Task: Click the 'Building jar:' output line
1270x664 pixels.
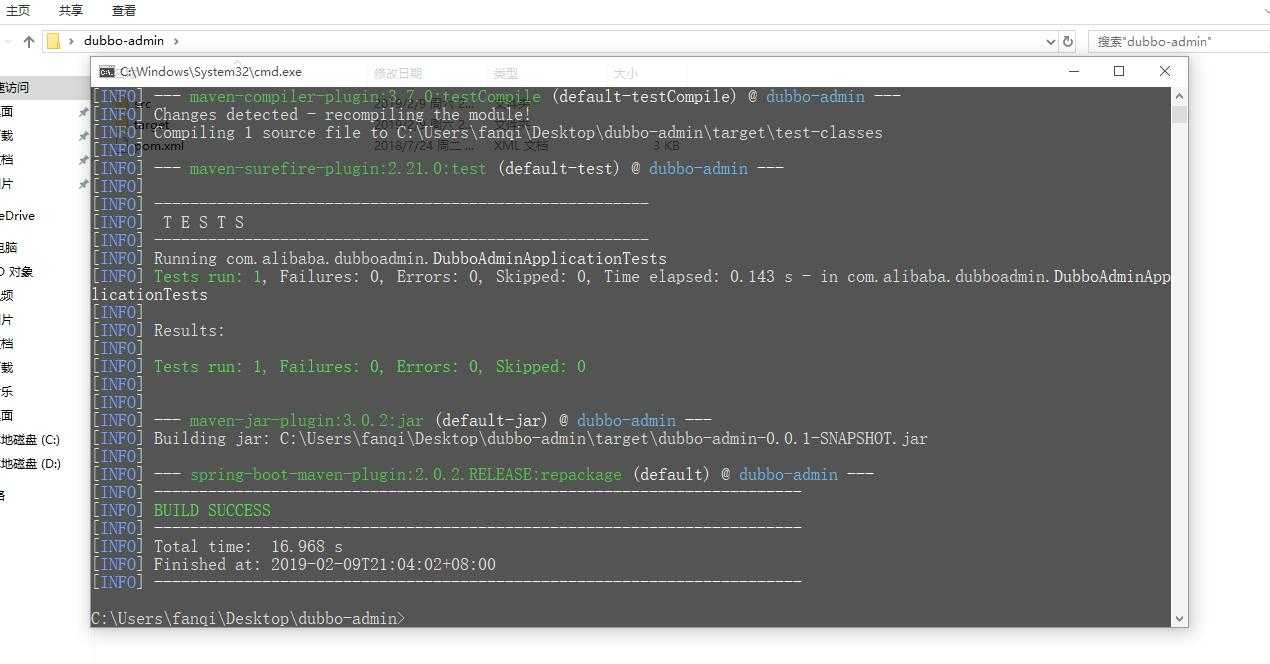Action: (x=540, y=439)
